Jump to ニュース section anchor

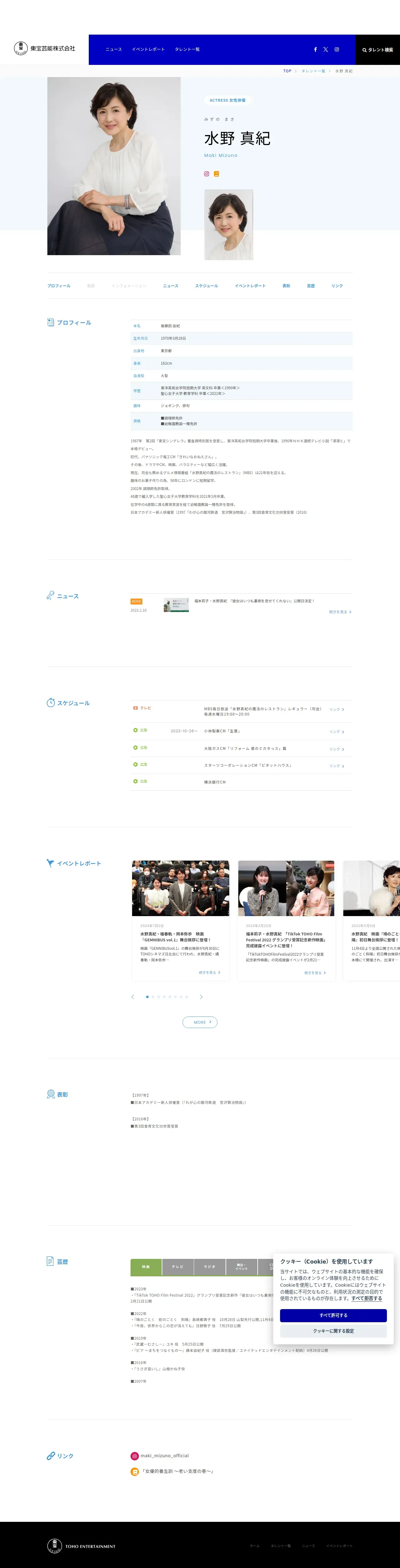click(x=170, y=285)
